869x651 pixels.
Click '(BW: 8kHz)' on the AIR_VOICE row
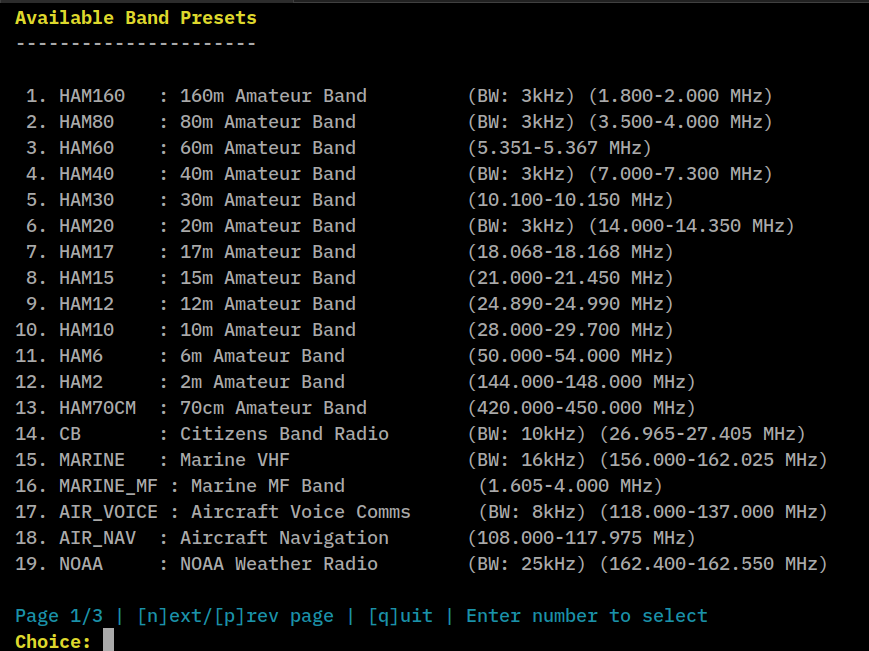[x=532, y=512]
